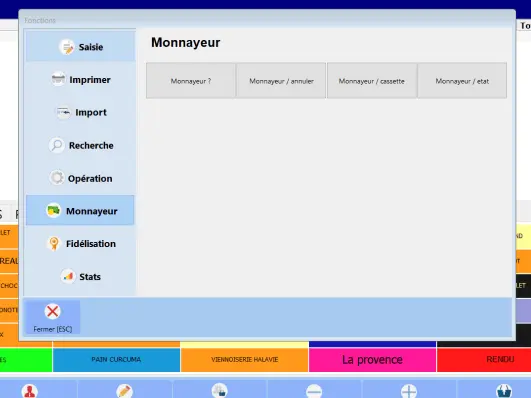
Task: Click the pink La provence tile
Action: click(372, 360)
